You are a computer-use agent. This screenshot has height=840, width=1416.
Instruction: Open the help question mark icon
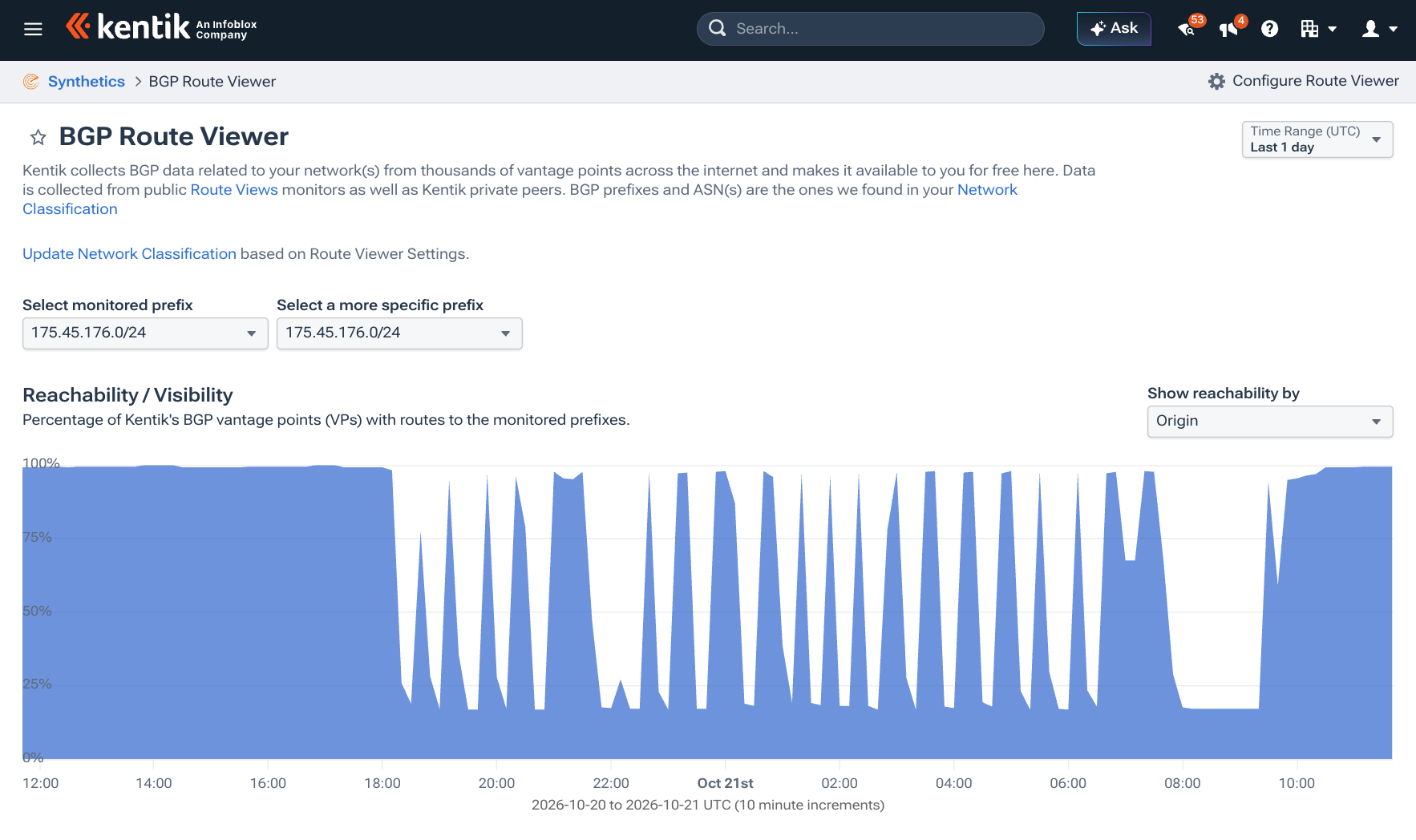(x=1269, y=29)
